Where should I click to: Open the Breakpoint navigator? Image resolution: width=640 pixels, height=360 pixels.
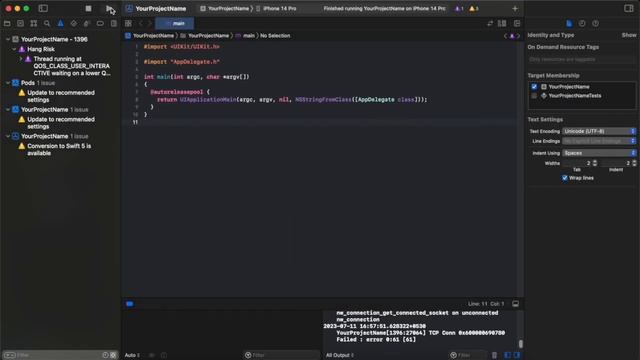coord(100,24)
